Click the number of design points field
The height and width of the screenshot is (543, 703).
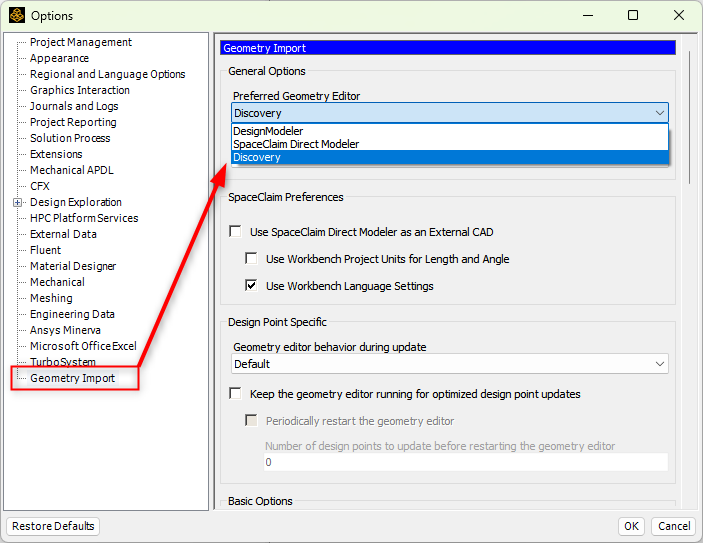point(466,462)
